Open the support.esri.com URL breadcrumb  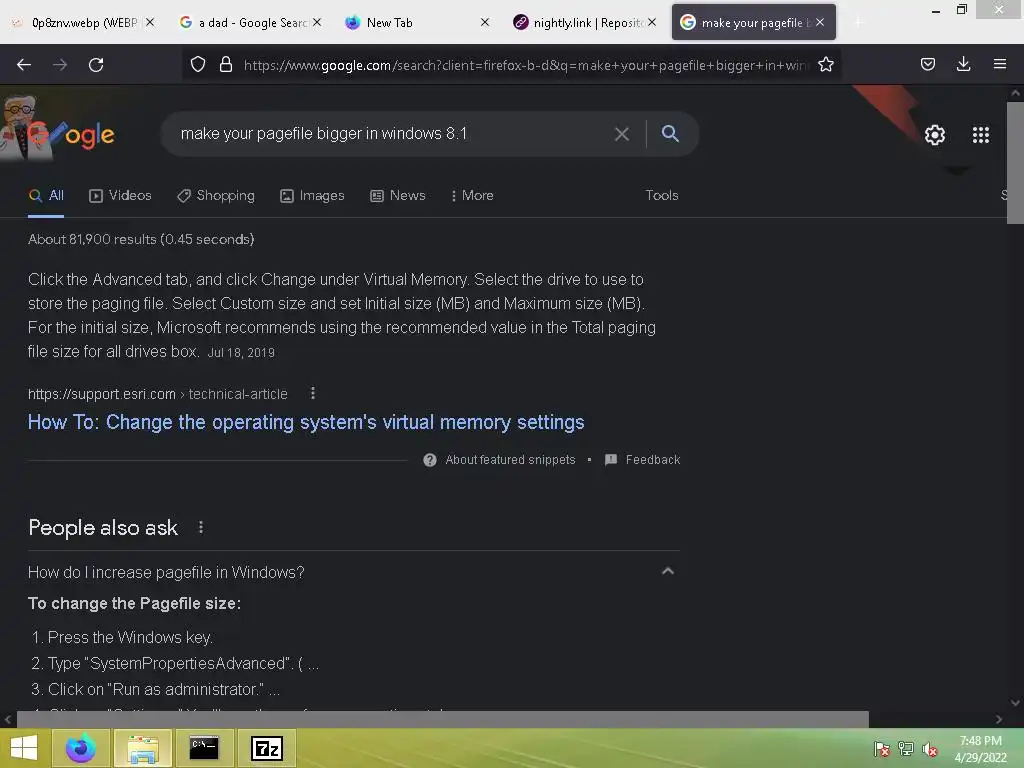tap(157, 394)
